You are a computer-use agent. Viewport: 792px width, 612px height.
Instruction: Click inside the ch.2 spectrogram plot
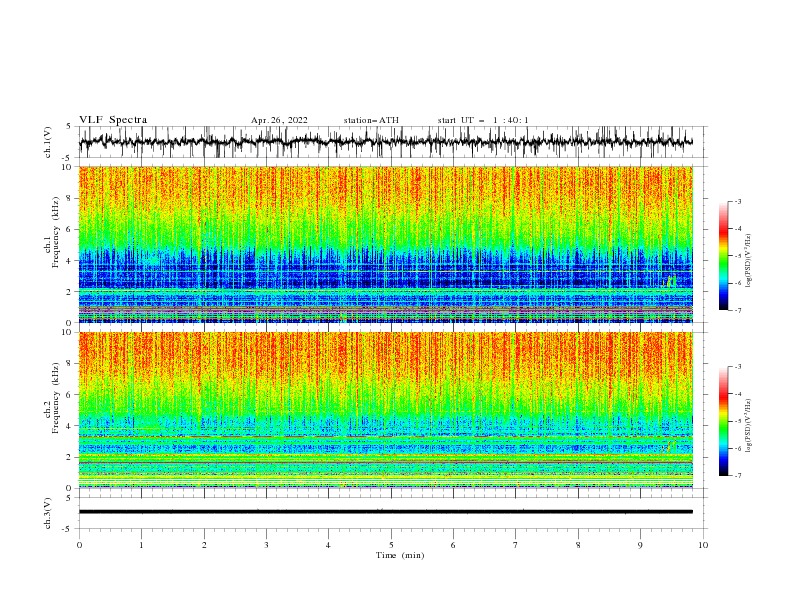coord(386,410)
